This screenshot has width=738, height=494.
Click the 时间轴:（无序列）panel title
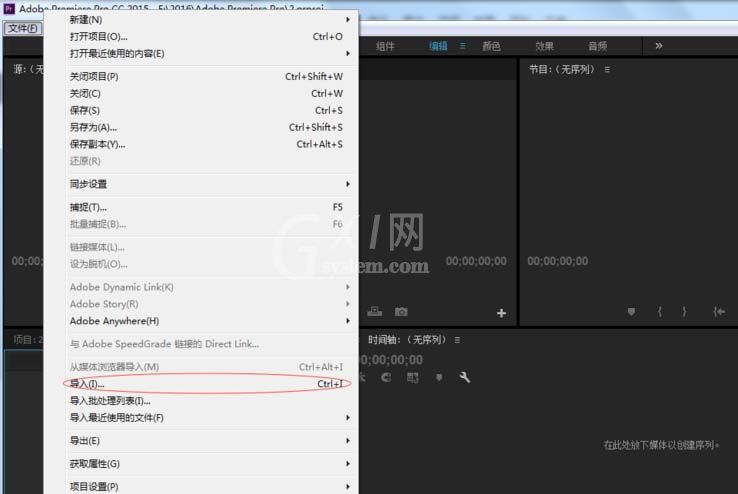[407, 340]
